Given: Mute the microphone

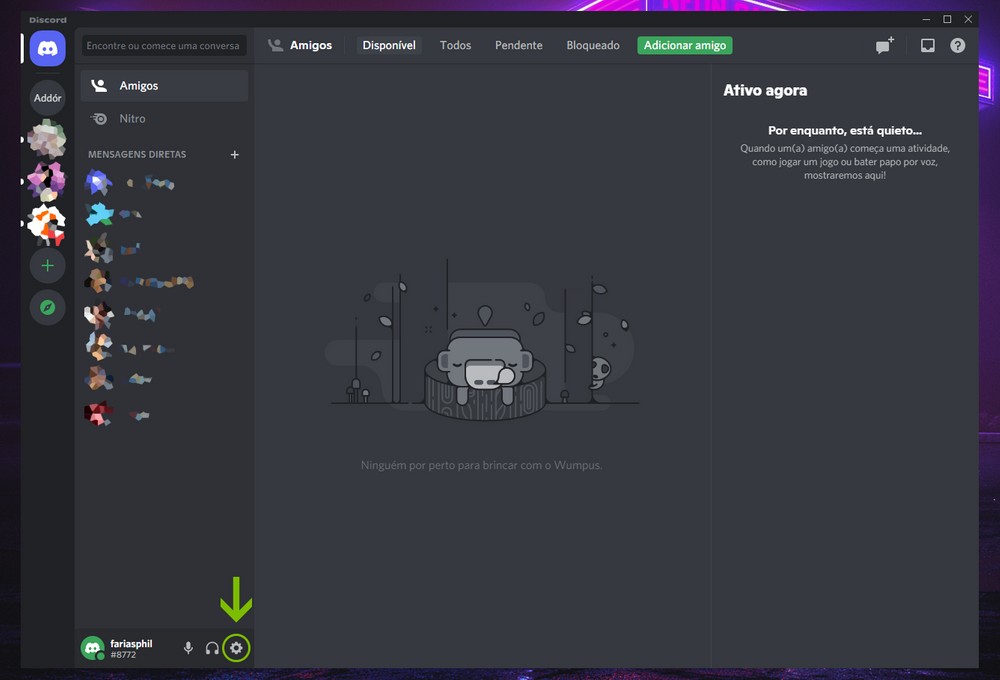Looking at the screenshot, I should point(188,648).
